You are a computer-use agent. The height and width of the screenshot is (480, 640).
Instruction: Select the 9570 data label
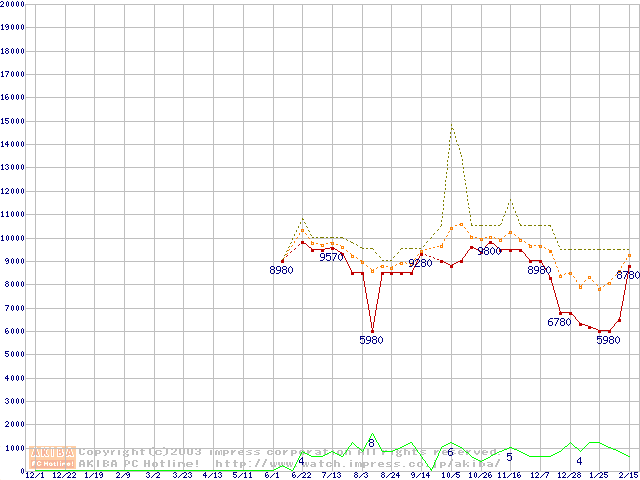332,257
